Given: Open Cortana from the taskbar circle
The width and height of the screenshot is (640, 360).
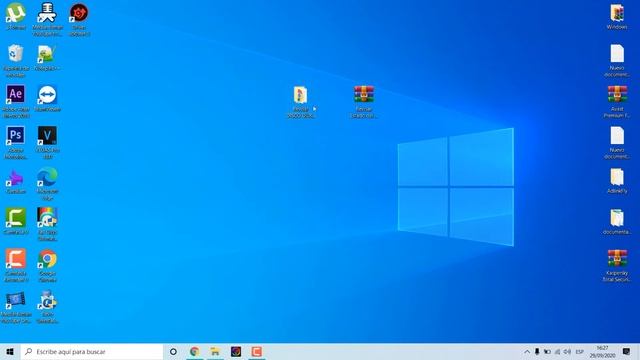Looking at the screenshot, I should tap(173, 351).
